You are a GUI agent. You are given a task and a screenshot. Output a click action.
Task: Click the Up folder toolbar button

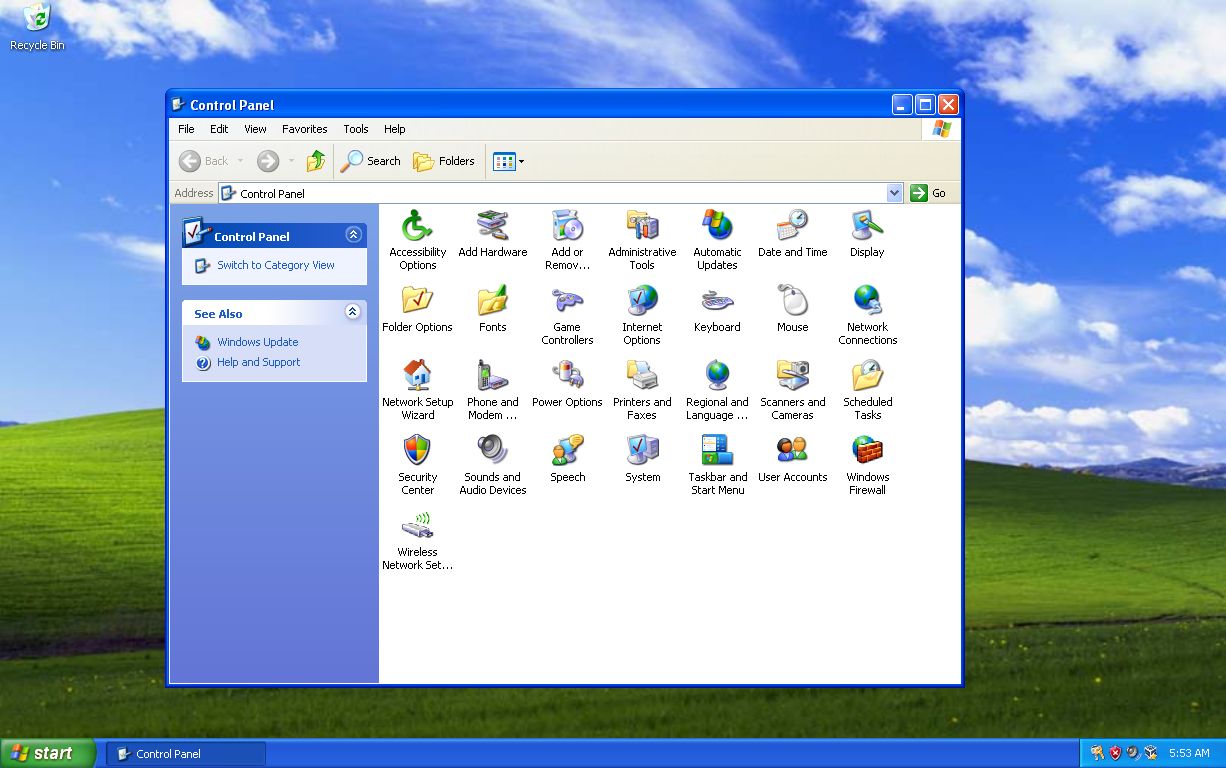pyautogui.click(x=316, y=161)
